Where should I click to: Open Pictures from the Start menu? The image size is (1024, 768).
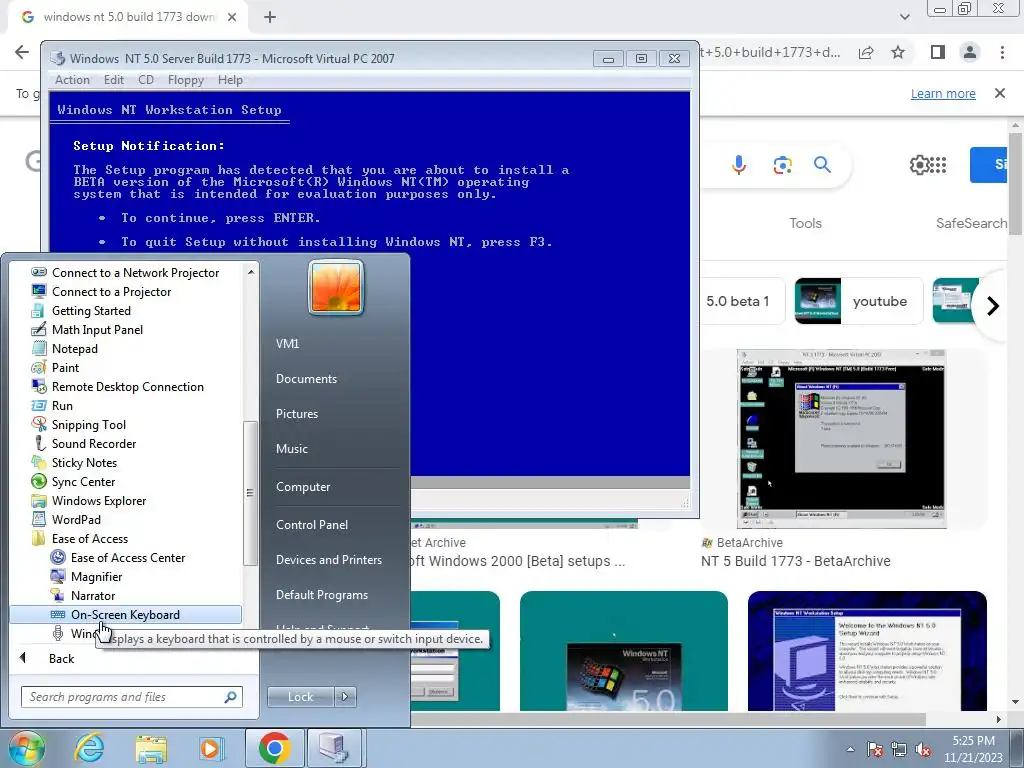[x=296, y=414]
